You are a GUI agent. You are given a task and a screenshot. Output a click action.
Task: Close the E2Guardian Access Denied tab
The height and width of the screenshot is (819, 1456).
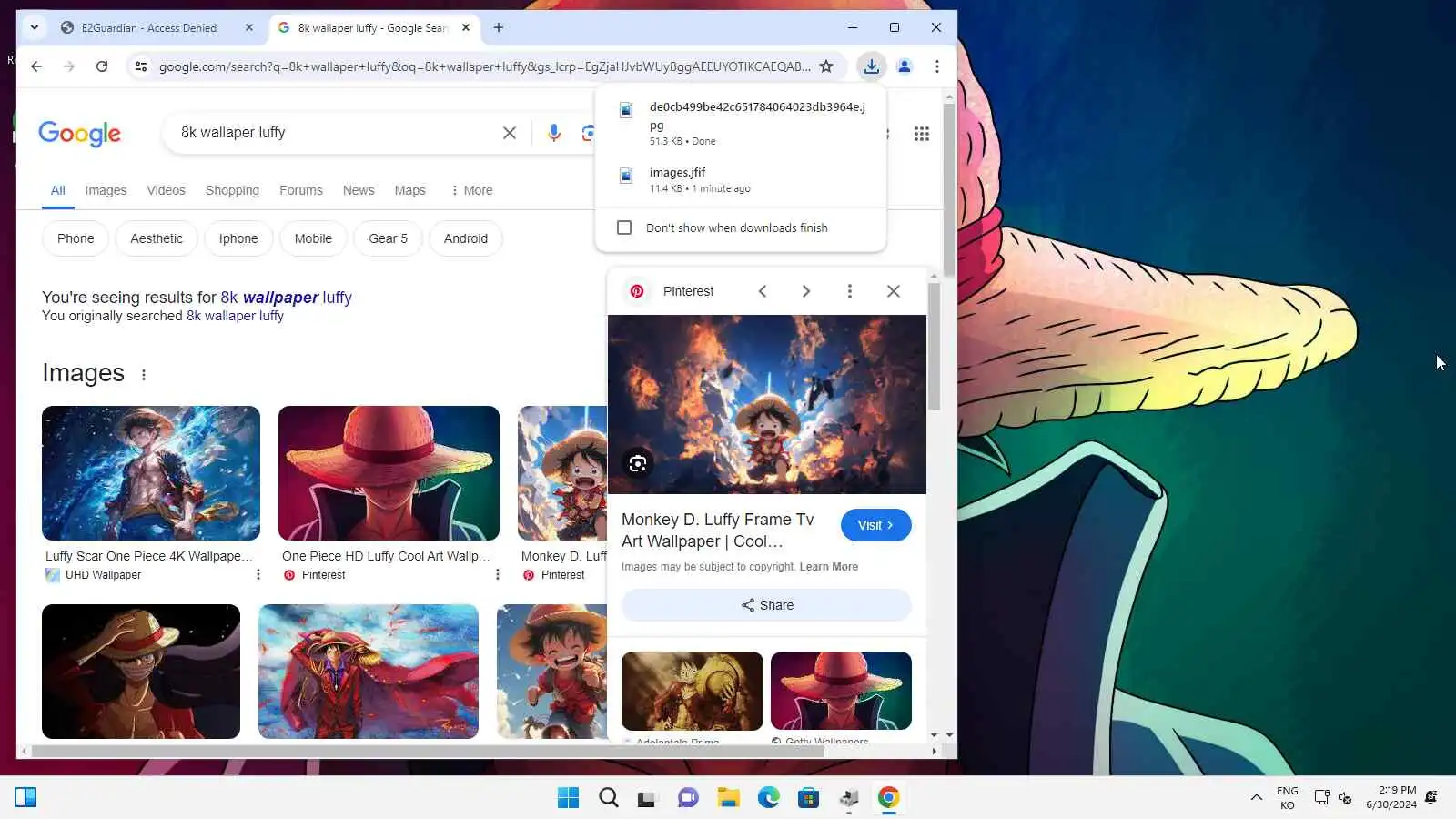[x=249, y=27]
